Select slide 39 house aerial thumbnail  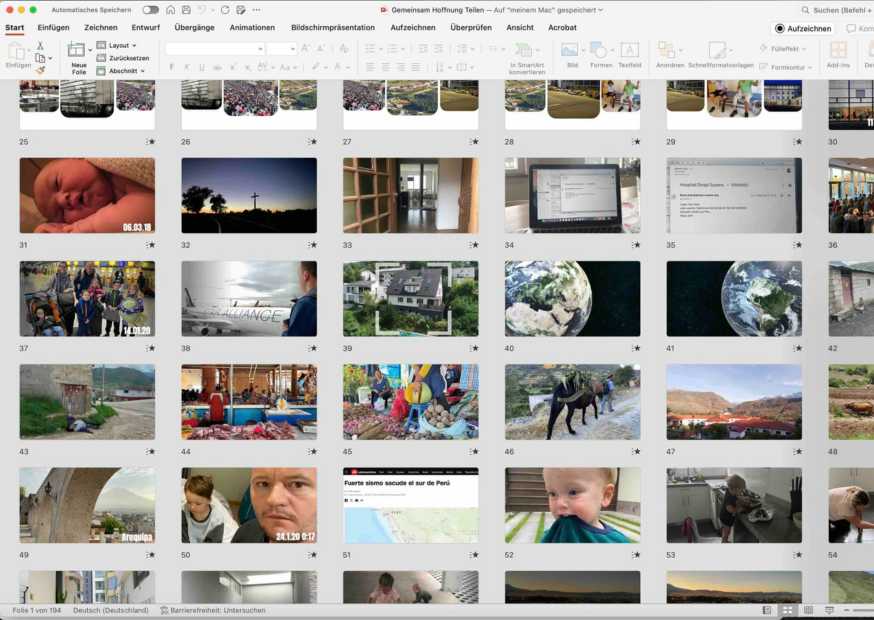pyautogui.click(x=411, y=299)
